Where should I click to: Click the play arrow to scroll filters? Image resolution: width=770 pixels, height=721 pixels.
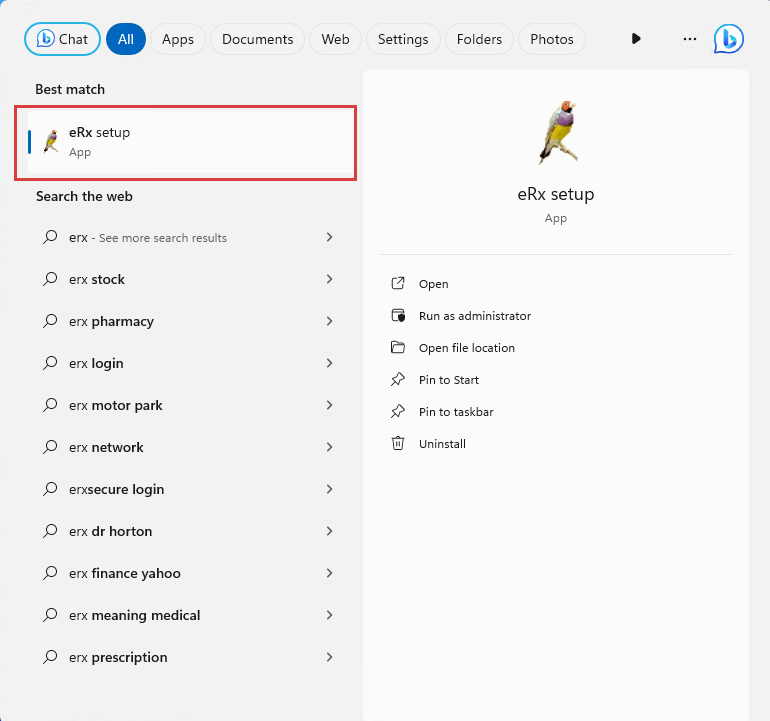636,39
